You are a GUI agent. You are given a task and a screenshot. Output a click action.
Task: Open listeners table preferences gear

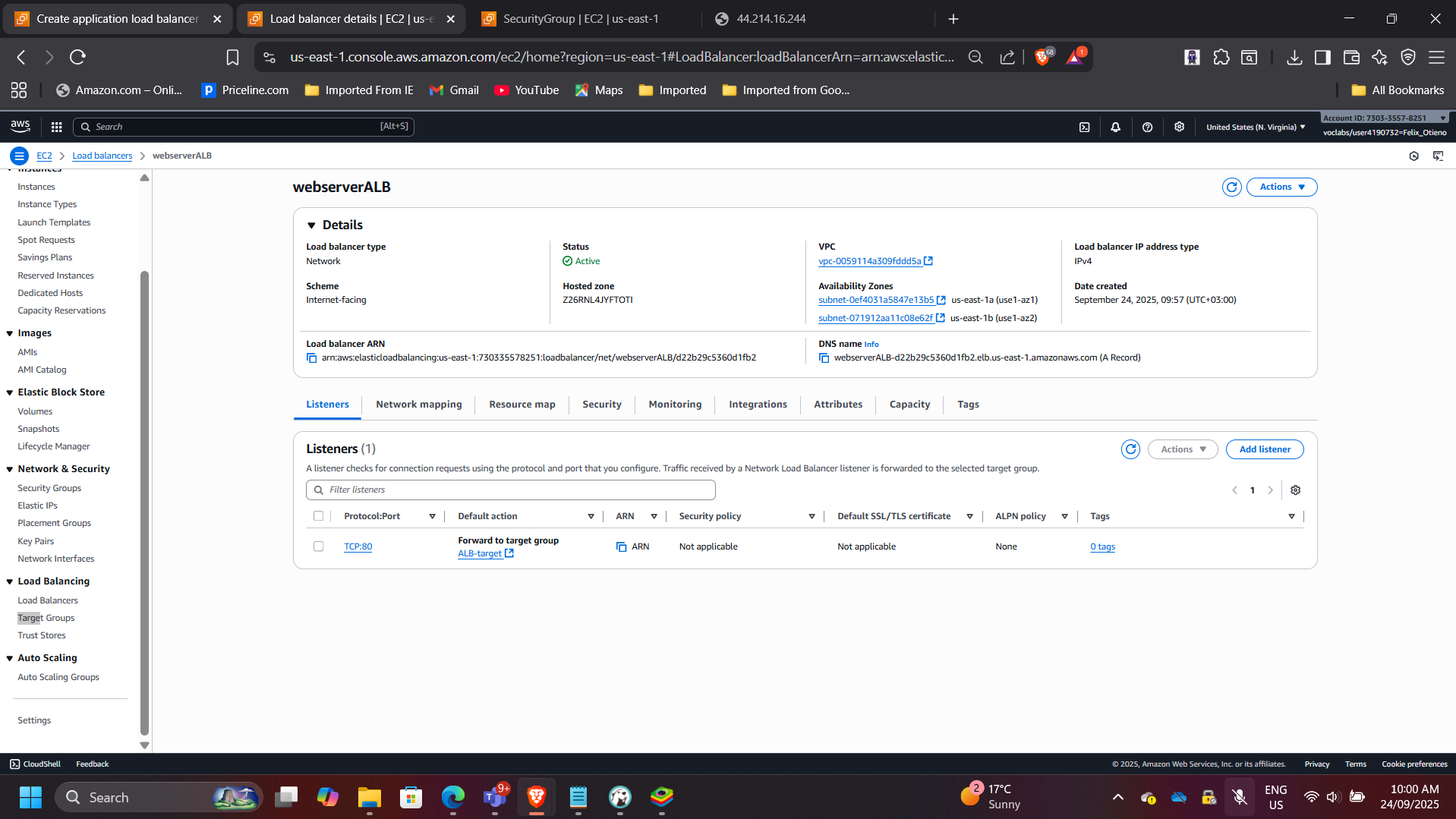pyautogui.click(x=1295, y=490)
